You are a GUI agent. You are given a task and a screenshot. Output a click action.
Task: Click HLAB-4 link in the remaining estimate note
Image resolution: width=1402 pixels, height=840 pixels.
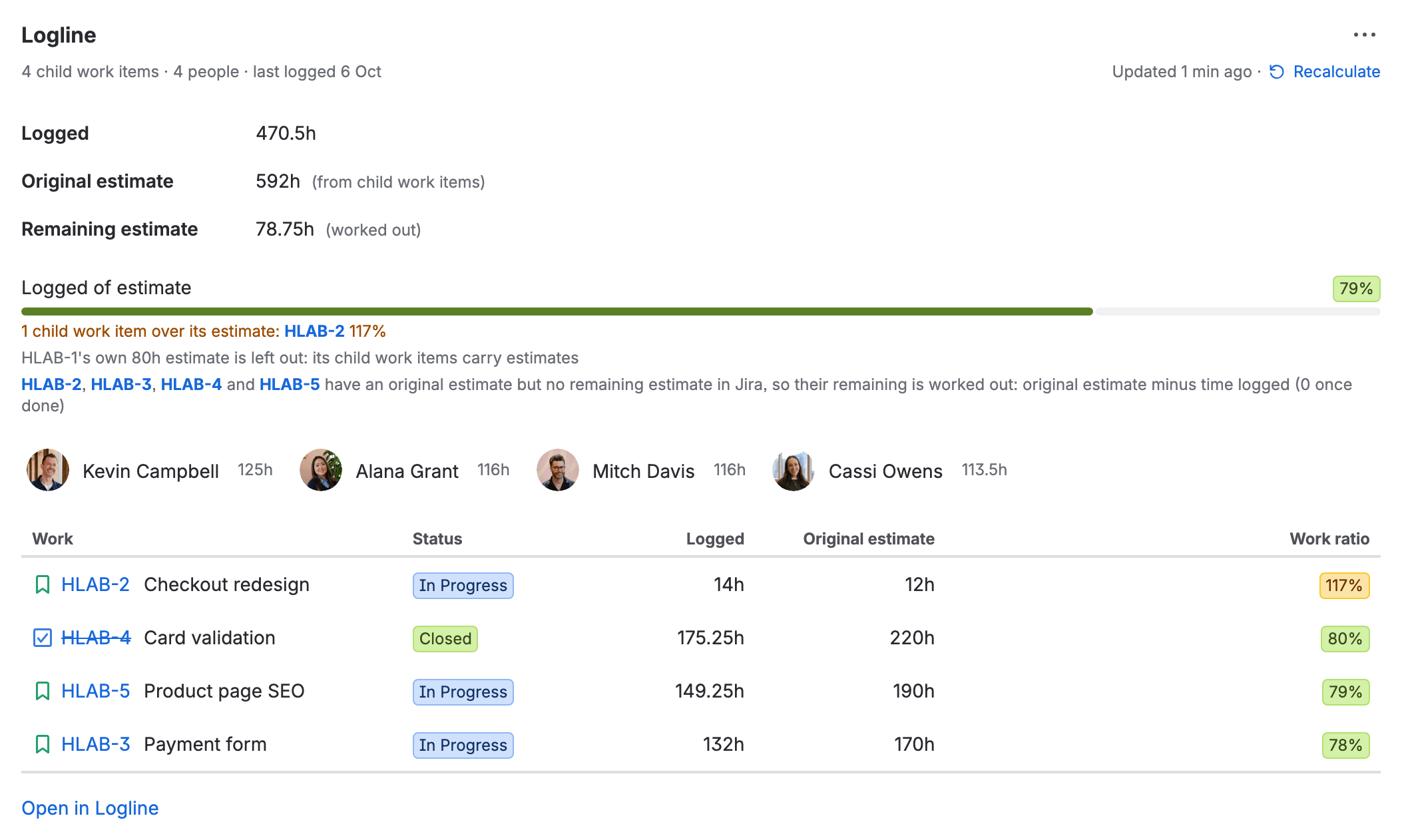191,384
